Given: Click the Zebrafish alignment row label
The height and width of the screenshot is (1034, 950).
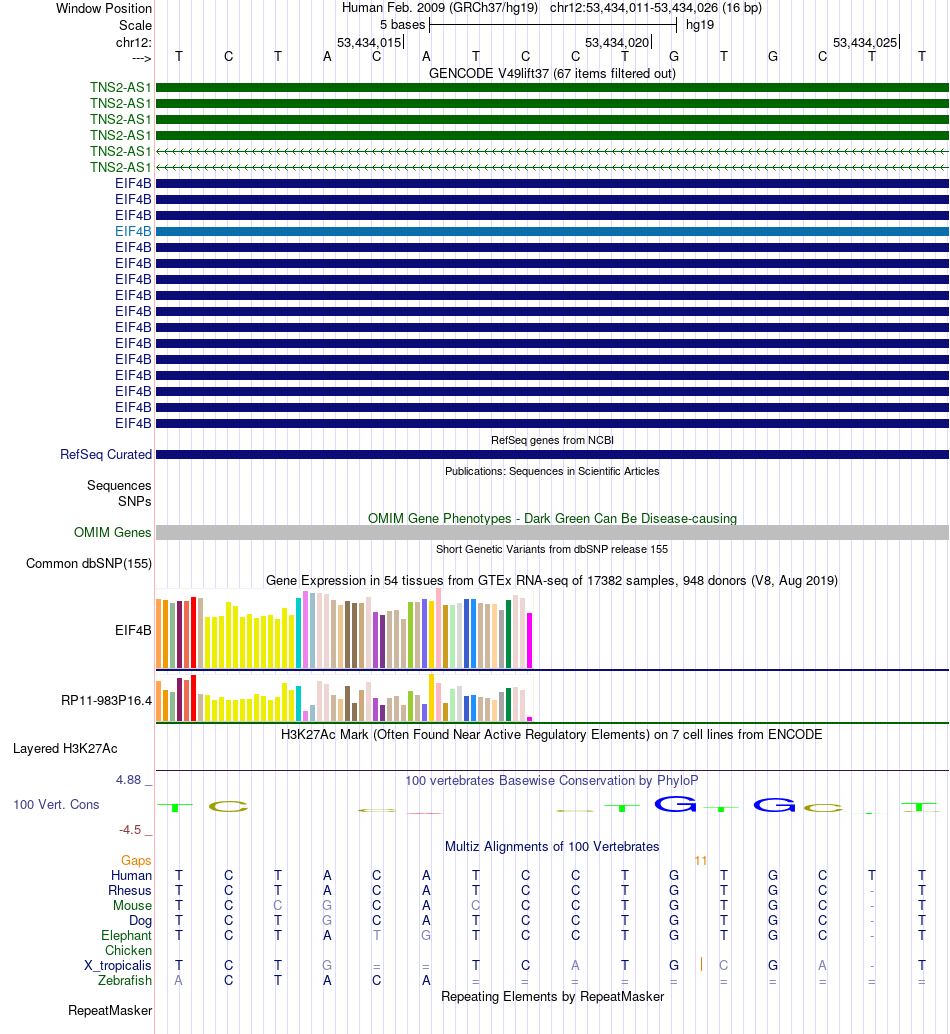Looking at the screenshot, I should click(125, 981).
